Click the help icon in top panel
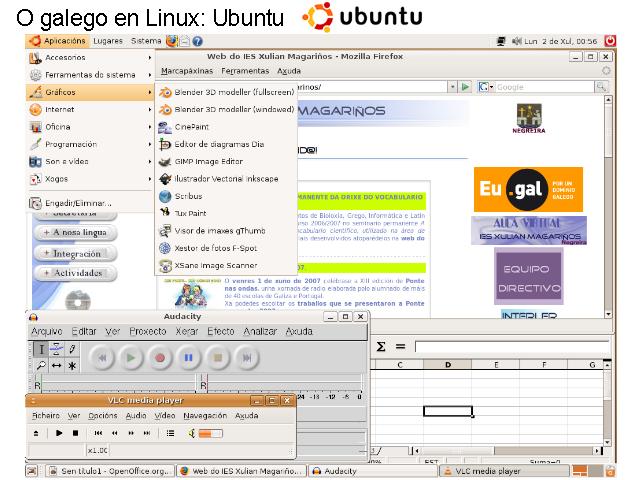This screenshot has width=640, height=480. (198, 41)
